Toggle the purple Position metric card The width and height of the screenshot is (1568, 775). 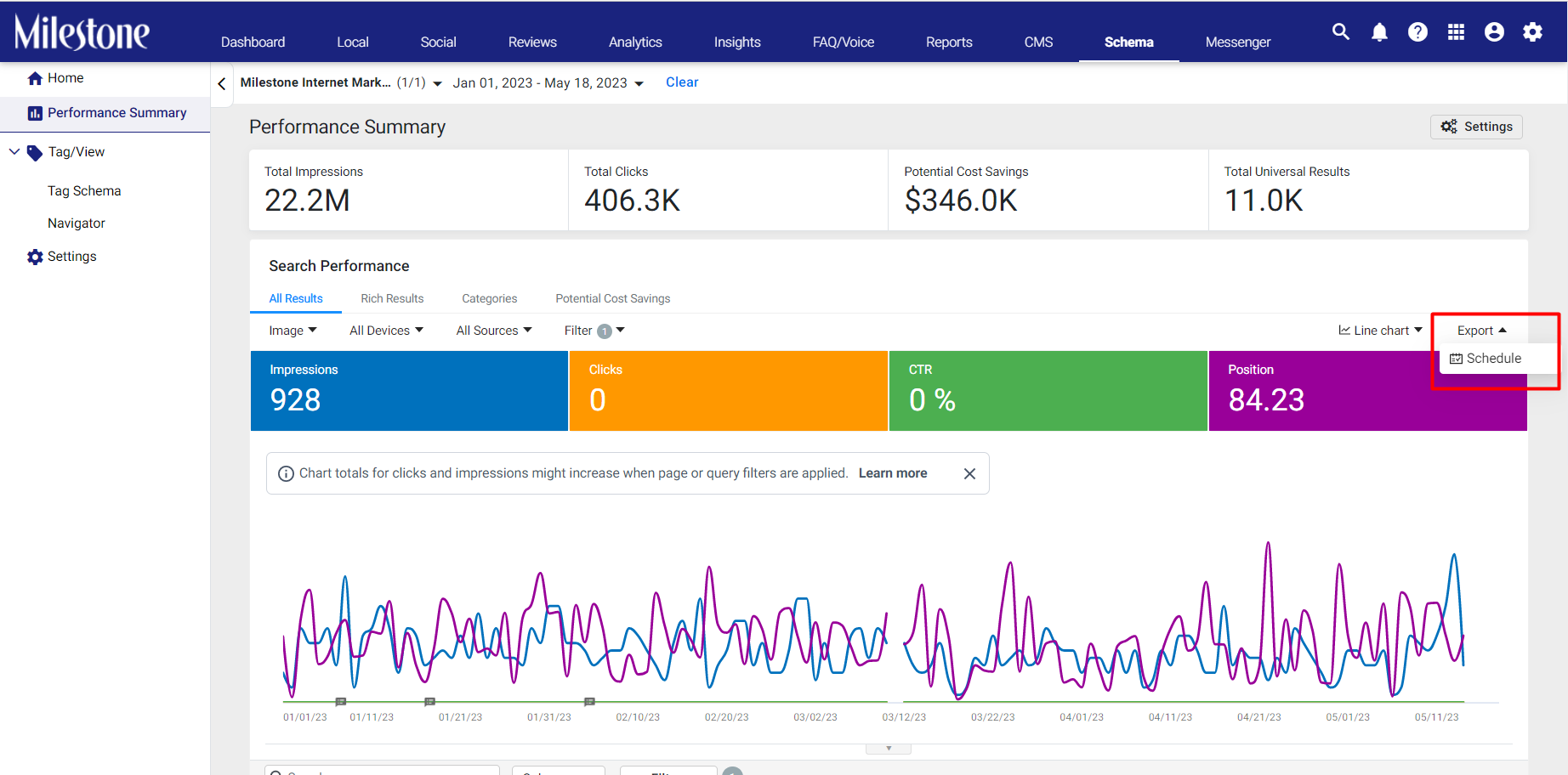[1368, 391]
